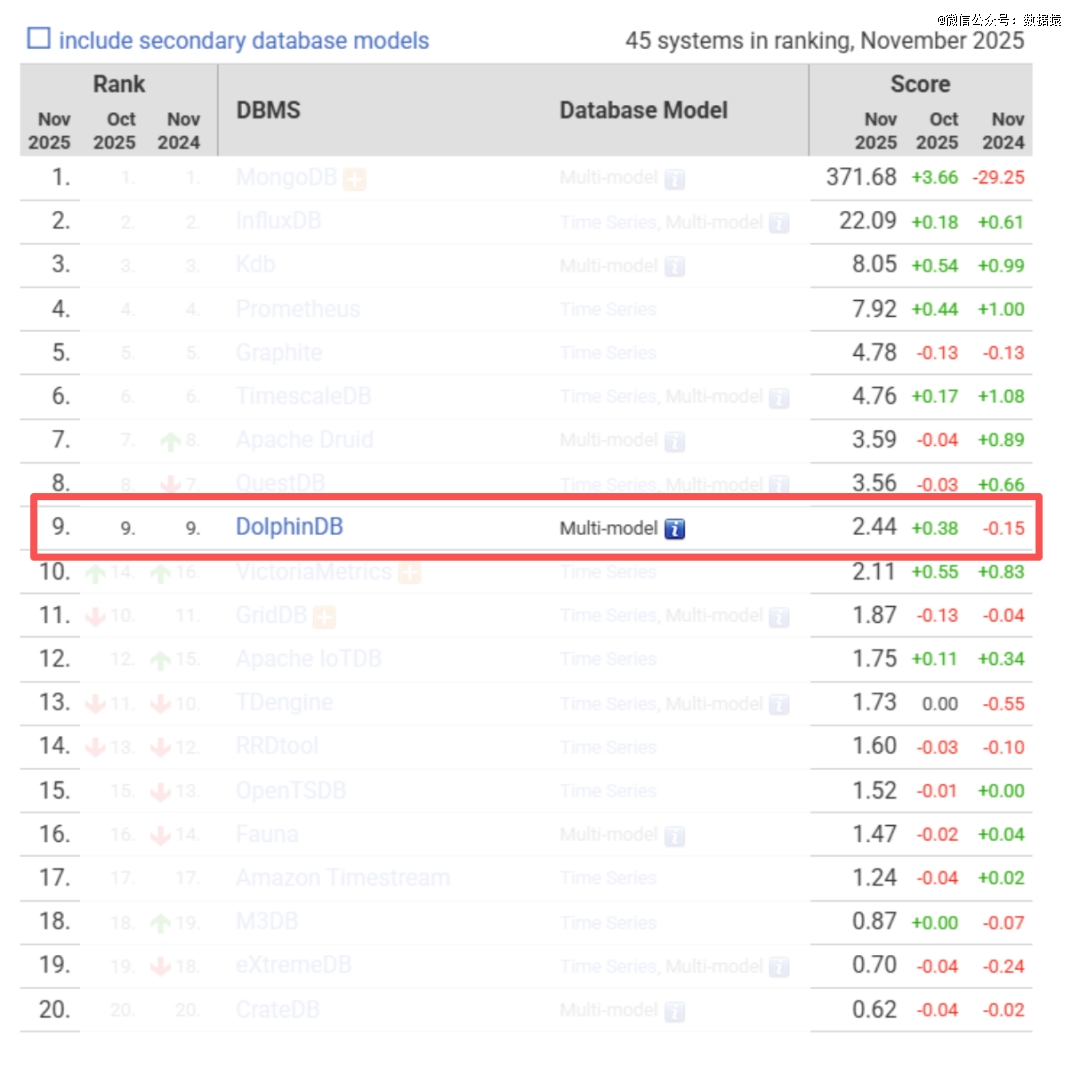Viewport: 1080px width, 1068px height.
Task: Click the DBMS column header
Action: pyautogui.click(x=268, y=110)
